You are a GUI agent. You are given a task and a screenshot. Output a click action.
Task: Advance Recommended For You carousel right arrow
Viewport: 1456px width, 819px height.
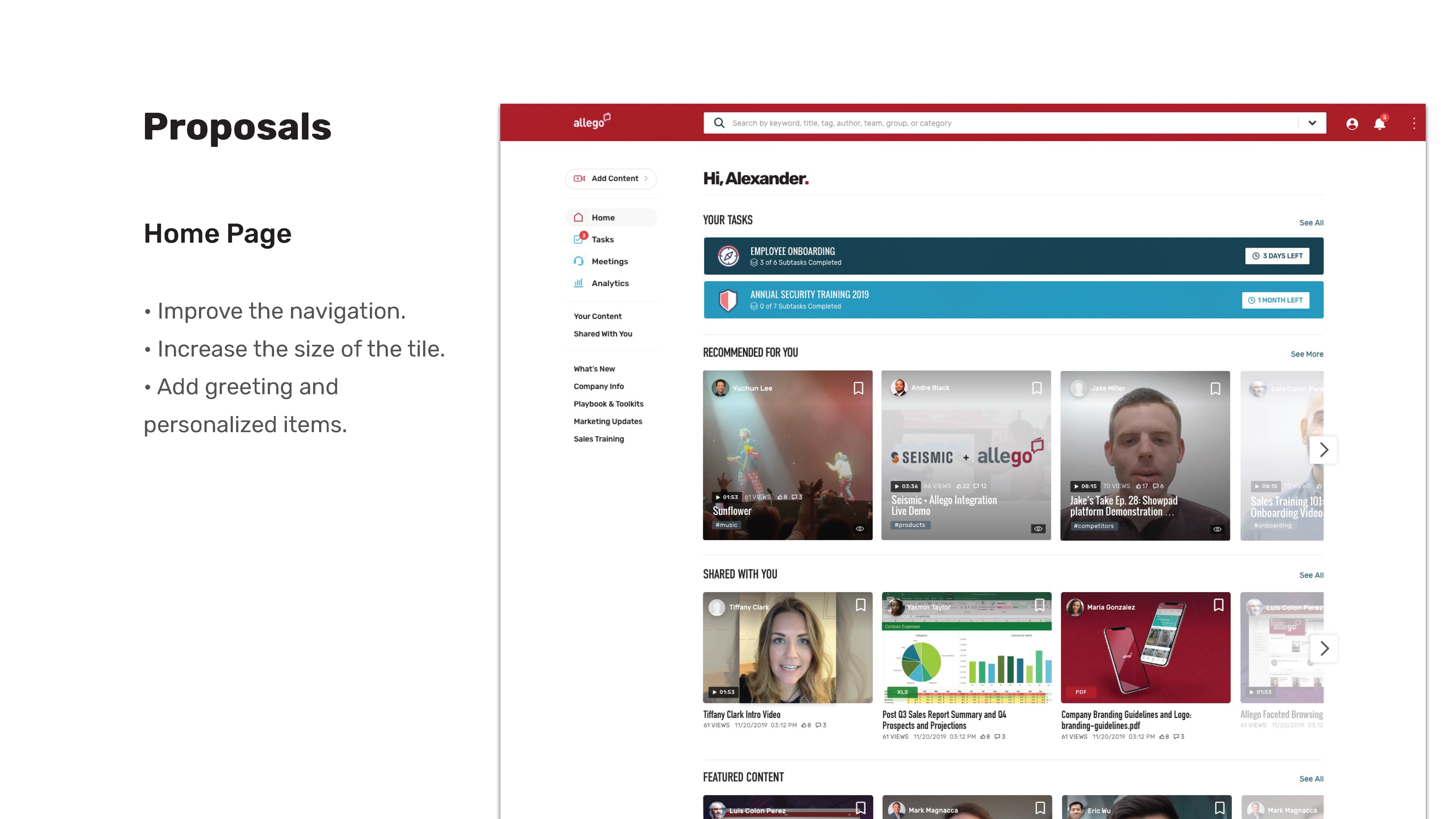(x=1323, y=450)
